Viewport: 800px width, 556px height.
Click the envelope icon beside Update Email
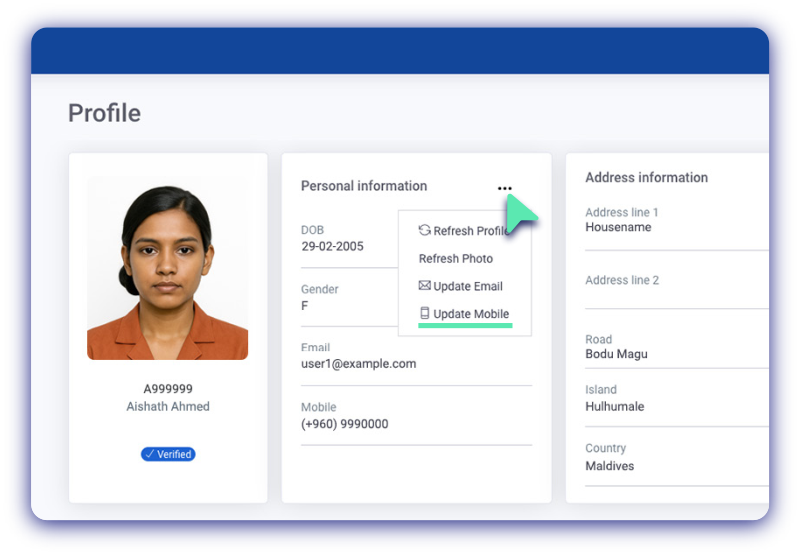424,286
